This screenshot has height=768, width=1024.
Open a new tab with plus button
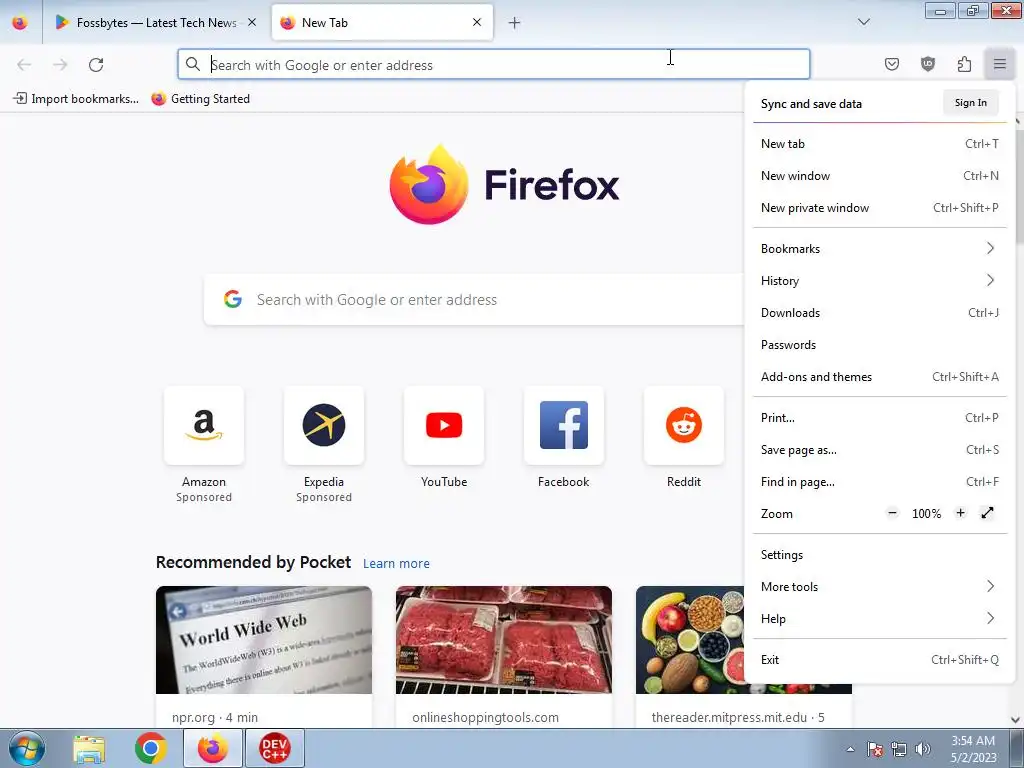coord(515,23)
